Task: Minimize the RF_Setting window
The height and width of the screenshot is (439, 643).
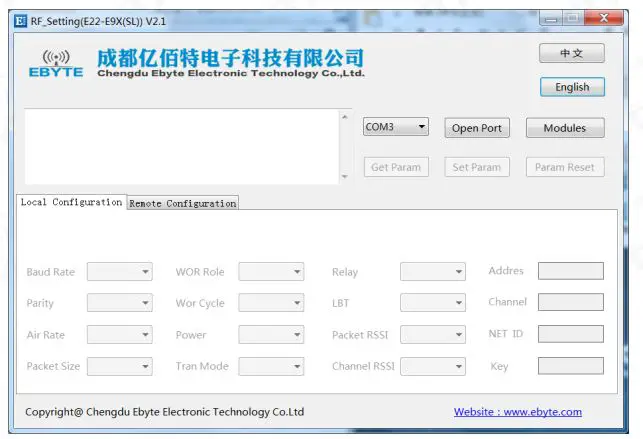Action: (x=551, y=19)
